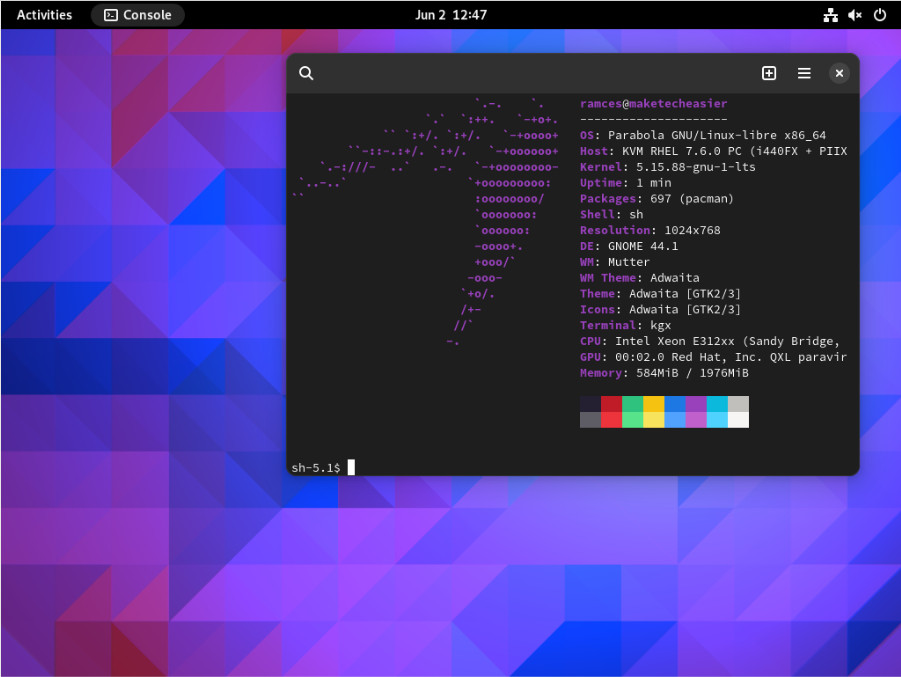Open a new terminal tab
Image resolution: width=901 pixels, height=677 pixels.
(769, 73)
